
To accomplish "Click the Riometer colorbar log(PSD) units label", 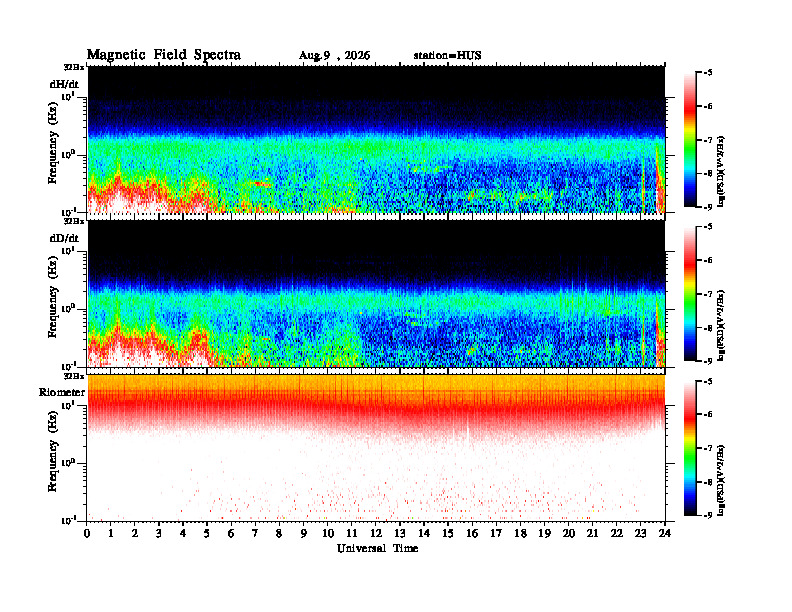I will pyautogui.click(x=721, y=480).
